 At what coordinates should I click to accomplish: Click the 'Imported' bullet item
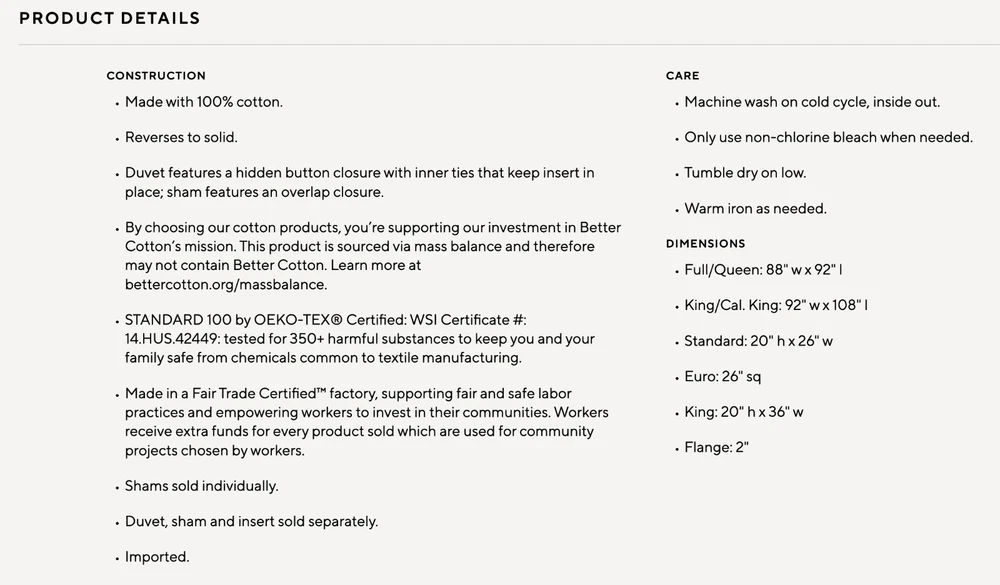coord(157,557)
